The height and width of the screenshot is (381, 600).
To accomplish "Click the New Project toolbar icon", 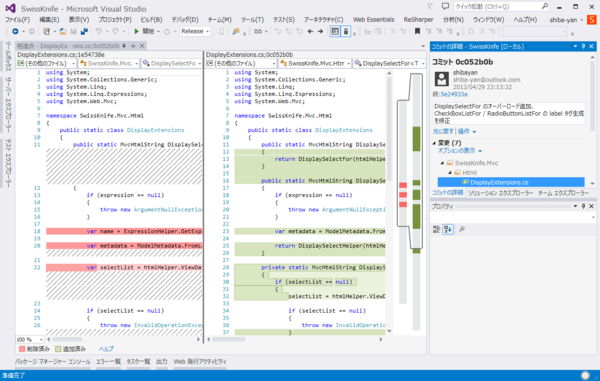I will 46,31.
